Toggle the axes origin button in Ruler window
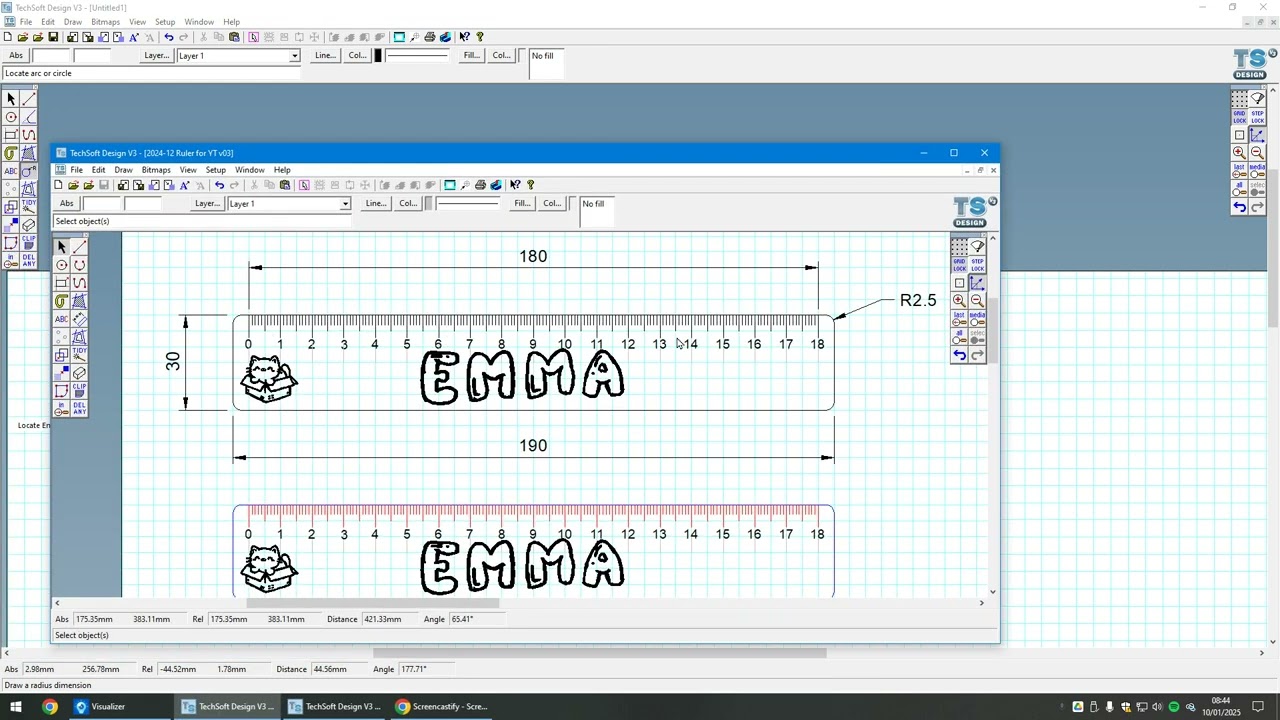 point(977,283)
